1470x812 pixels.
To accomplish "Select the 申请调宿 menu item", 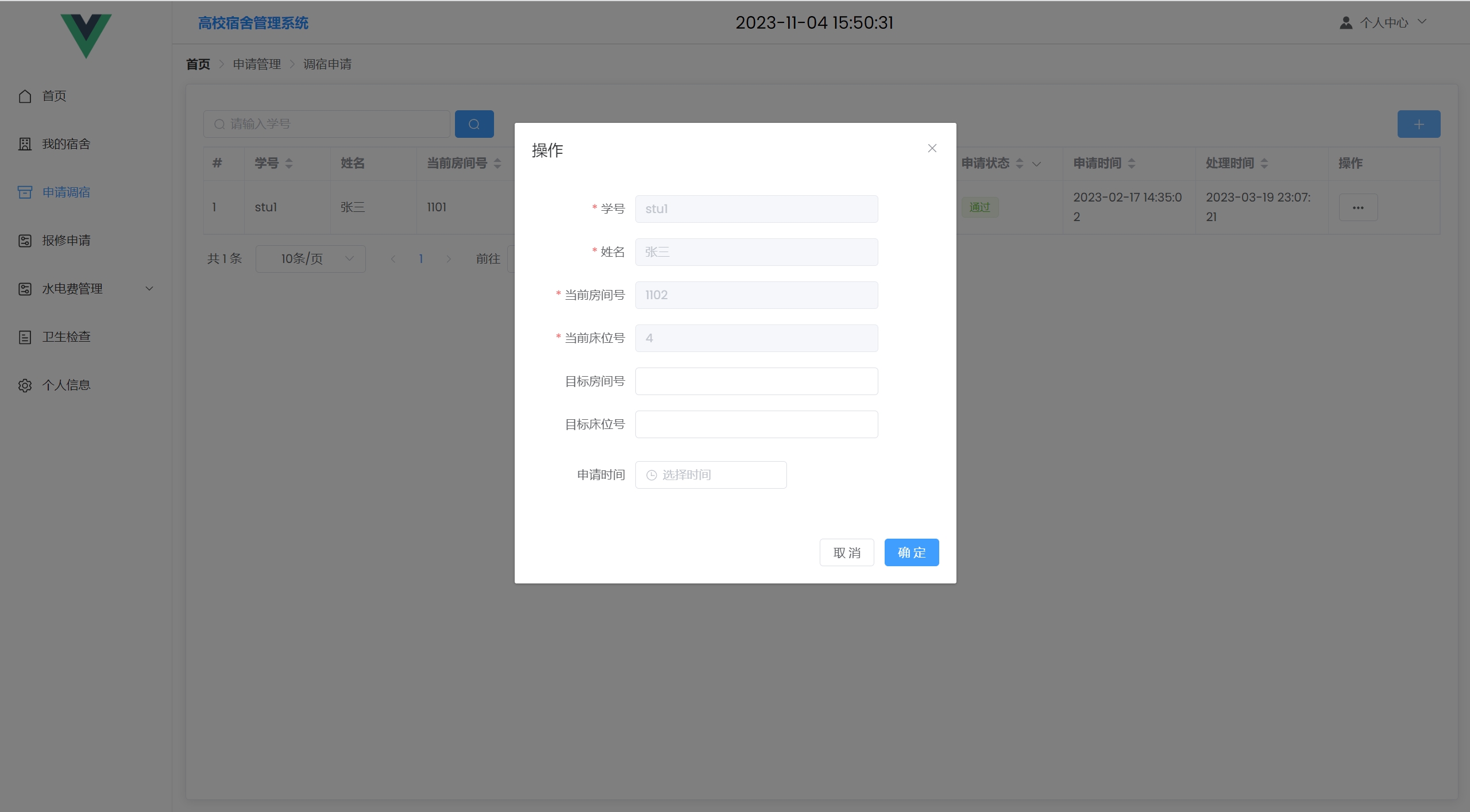I will coord(66,192).
